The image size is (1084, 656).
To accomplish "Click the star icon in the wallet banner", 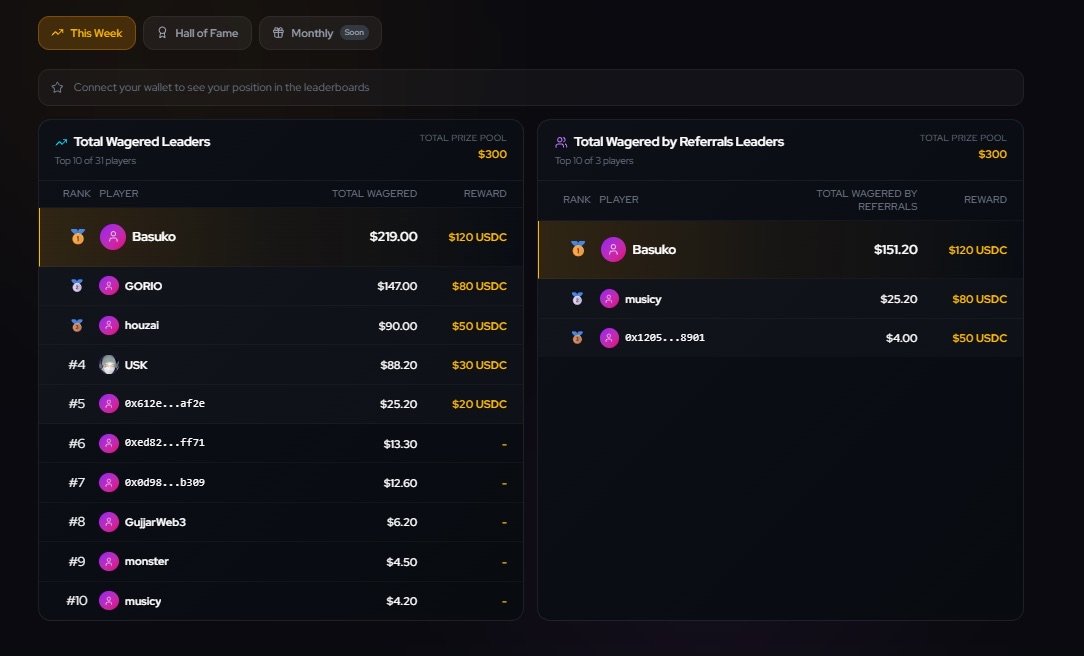I will (57, 87).
